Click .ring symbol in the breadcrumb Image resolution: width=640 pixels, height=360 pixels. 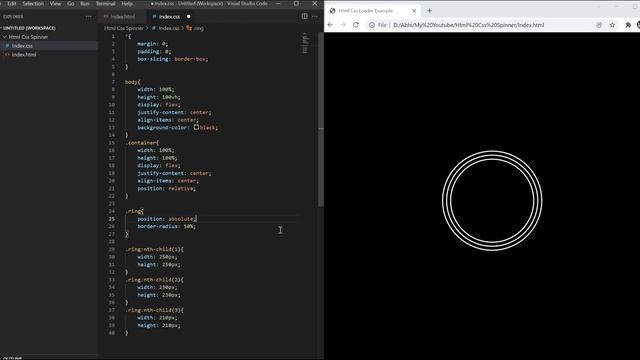coord(195,28)
